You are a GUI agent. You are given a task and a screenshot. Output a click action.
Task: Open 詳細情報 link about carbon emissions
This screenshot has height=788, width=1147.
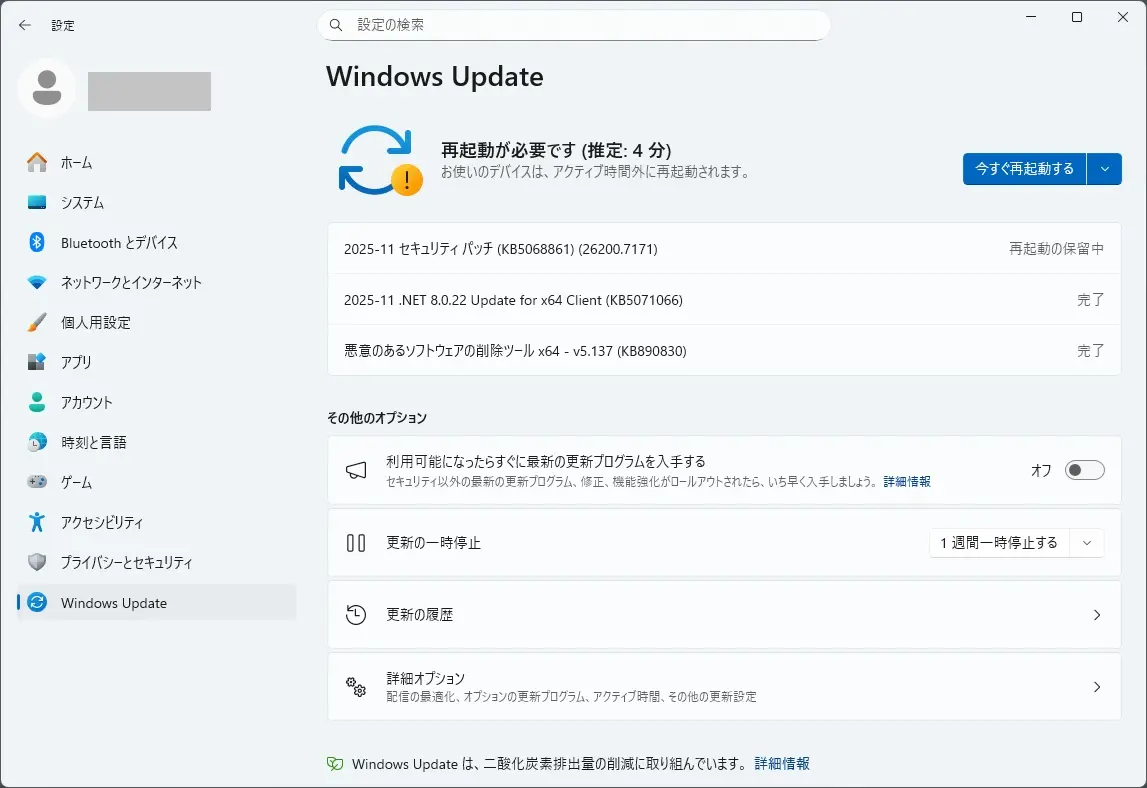[782, 764]
